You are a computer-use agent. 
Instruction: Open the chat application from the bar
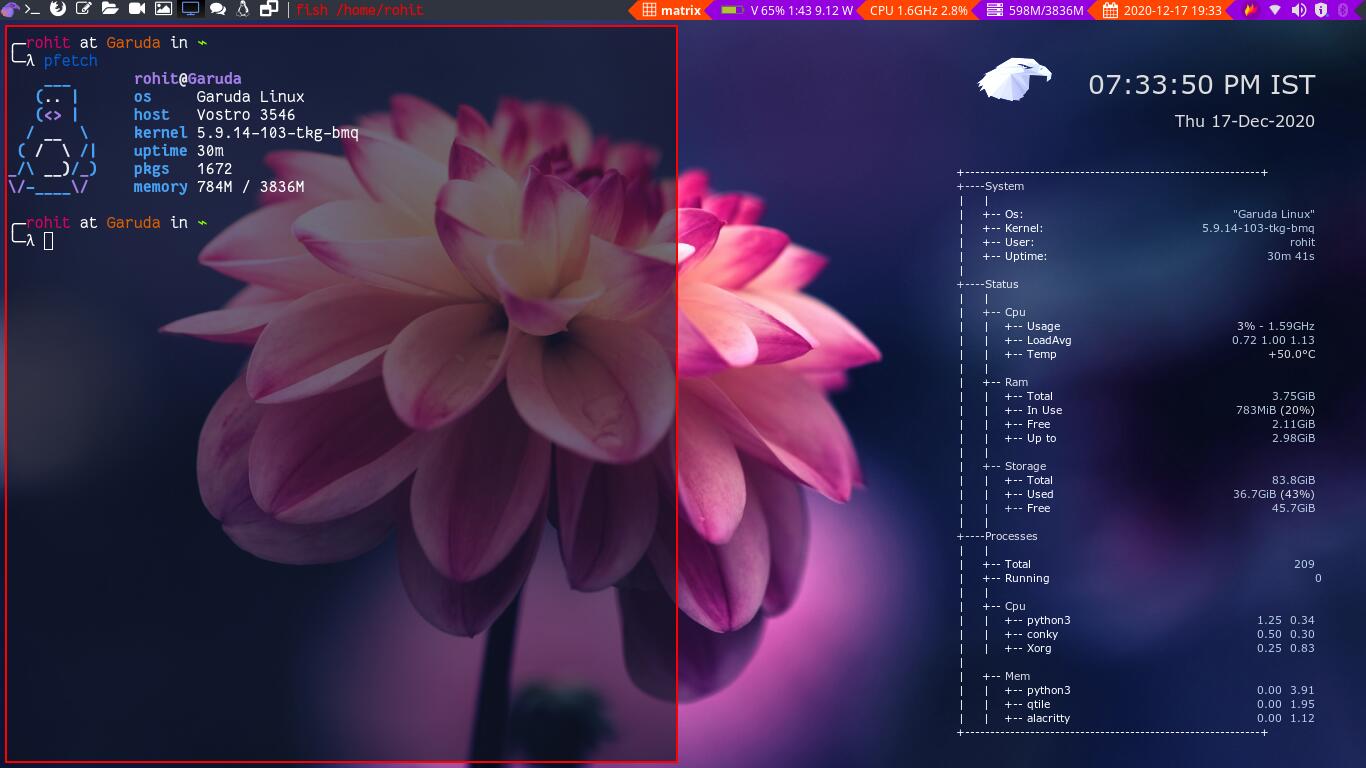tap(217, 8)
